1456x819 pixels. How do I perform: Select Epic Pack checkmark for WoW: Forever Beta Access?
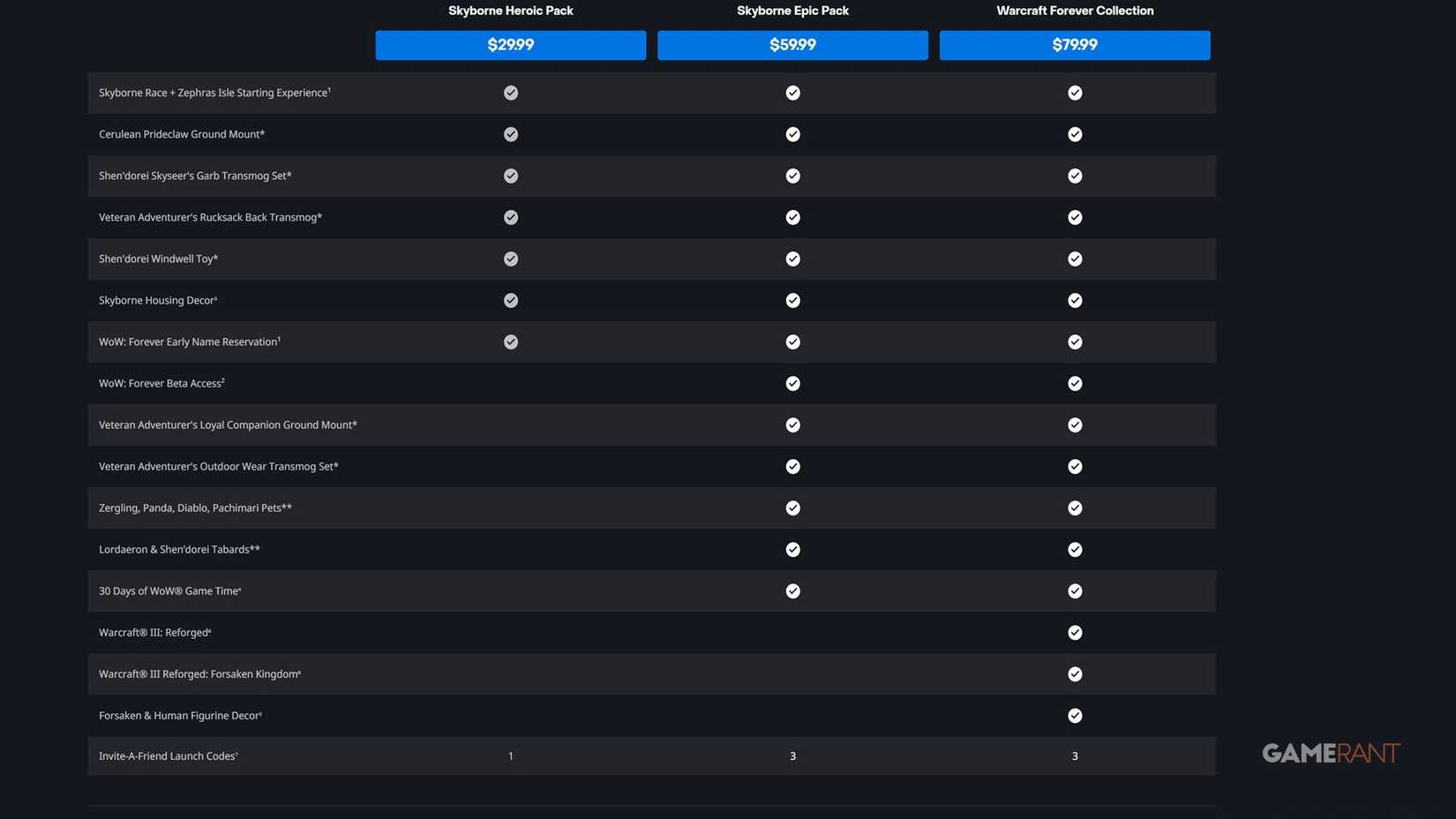coord(793,383)
